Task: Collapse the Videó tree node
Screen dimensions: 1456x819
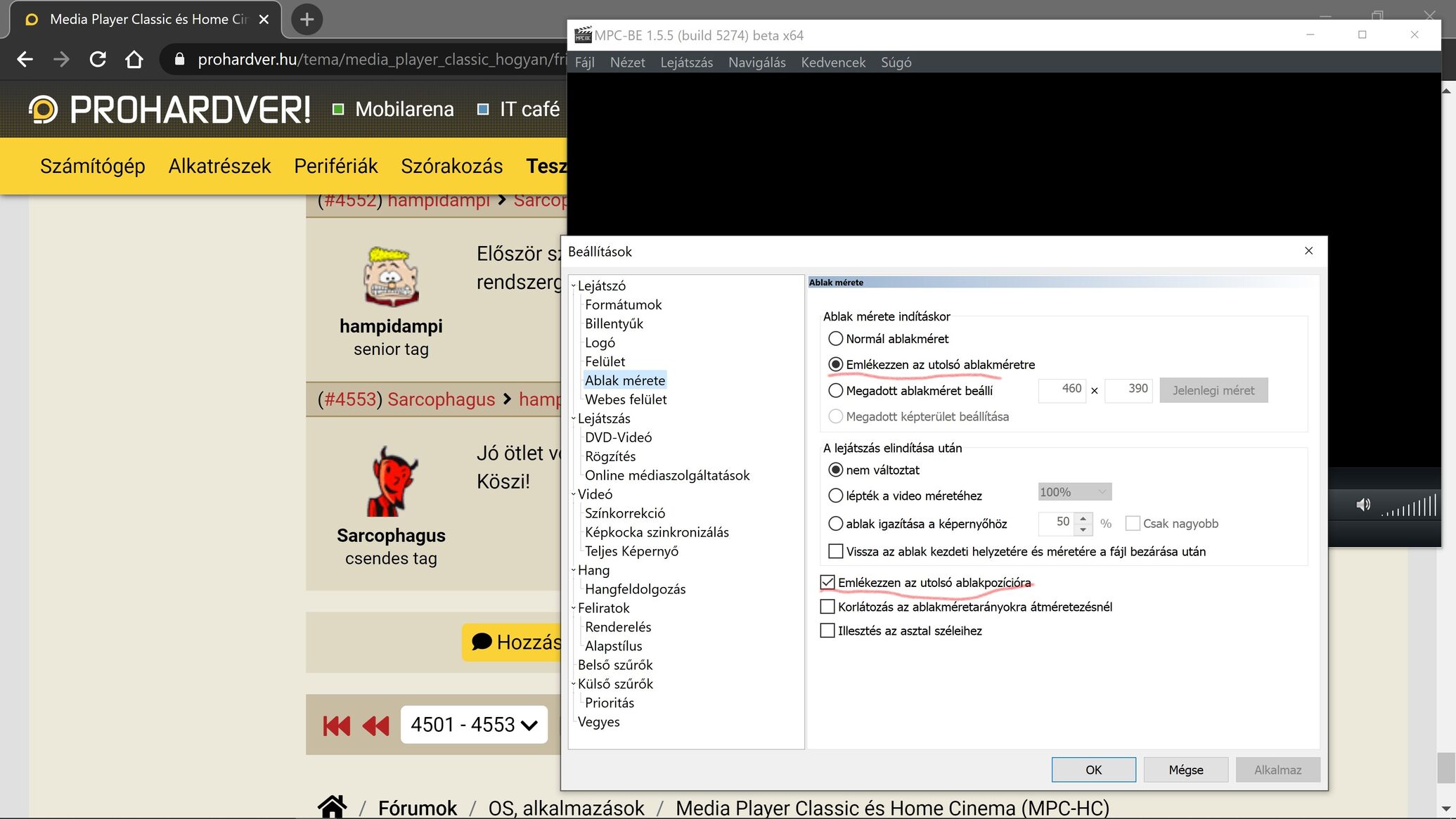Action: (573, 495)
